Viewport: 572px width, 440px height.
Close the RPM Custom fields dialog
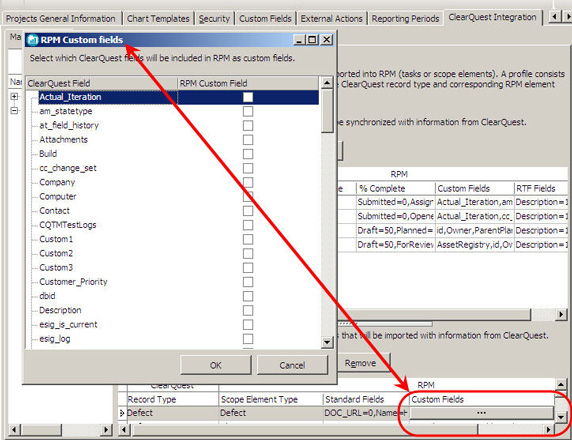[x=326, y=39]
